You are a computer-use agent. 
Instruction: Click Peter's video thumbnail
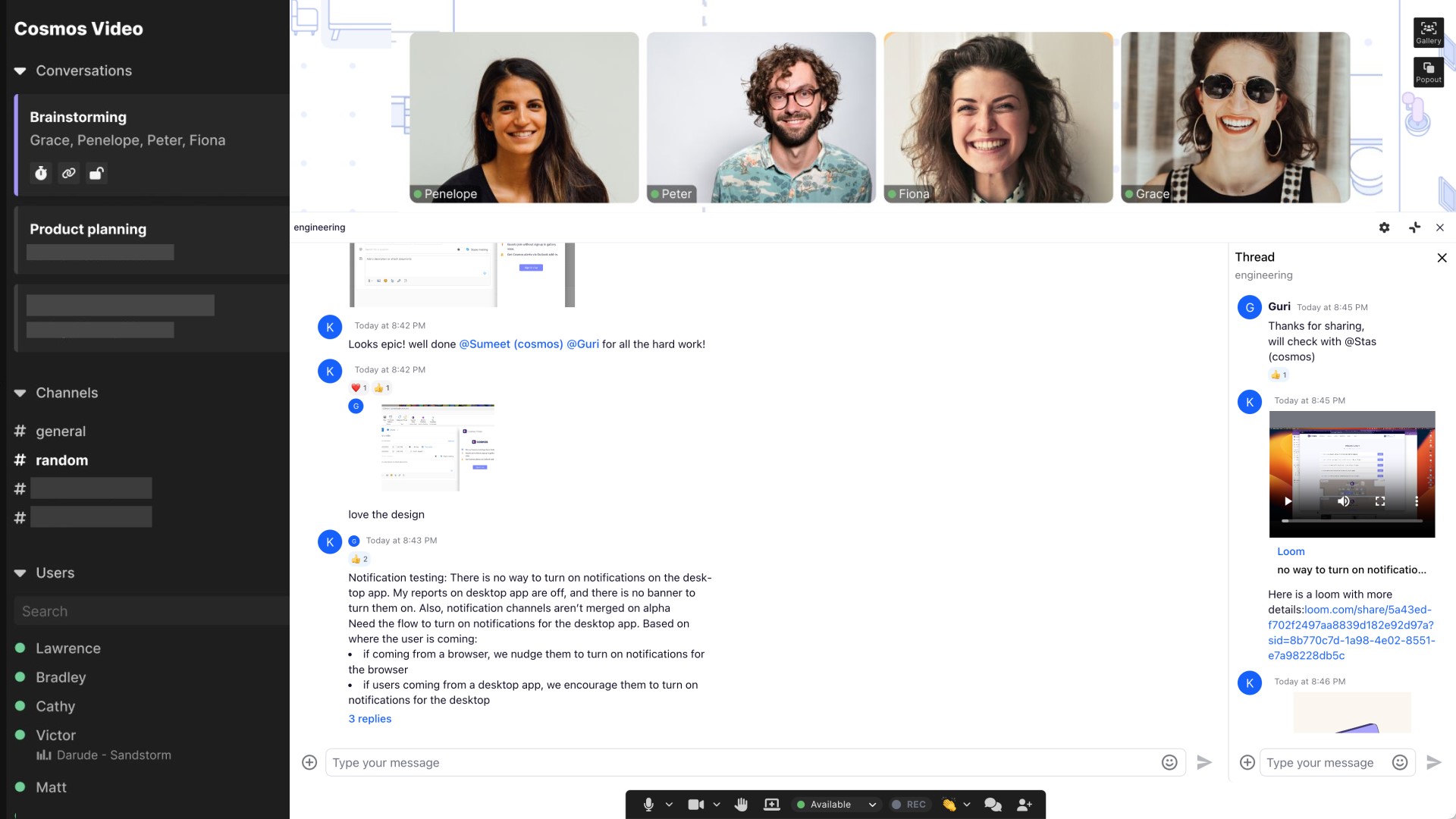pyautogui.click(x=761, y=117)
